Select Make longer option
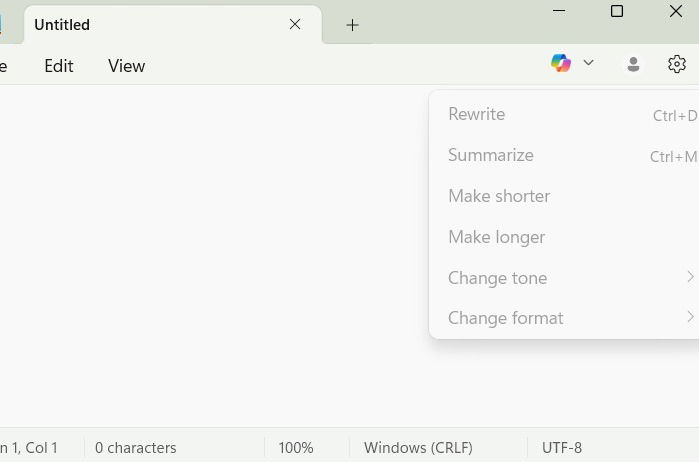699x462 pixels. click(497, 237)
